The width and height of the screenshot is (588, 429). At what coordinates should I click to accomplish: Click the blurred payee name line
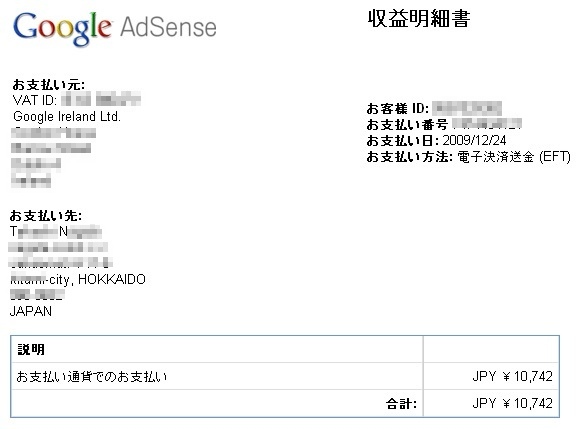(x=56, y=232)
